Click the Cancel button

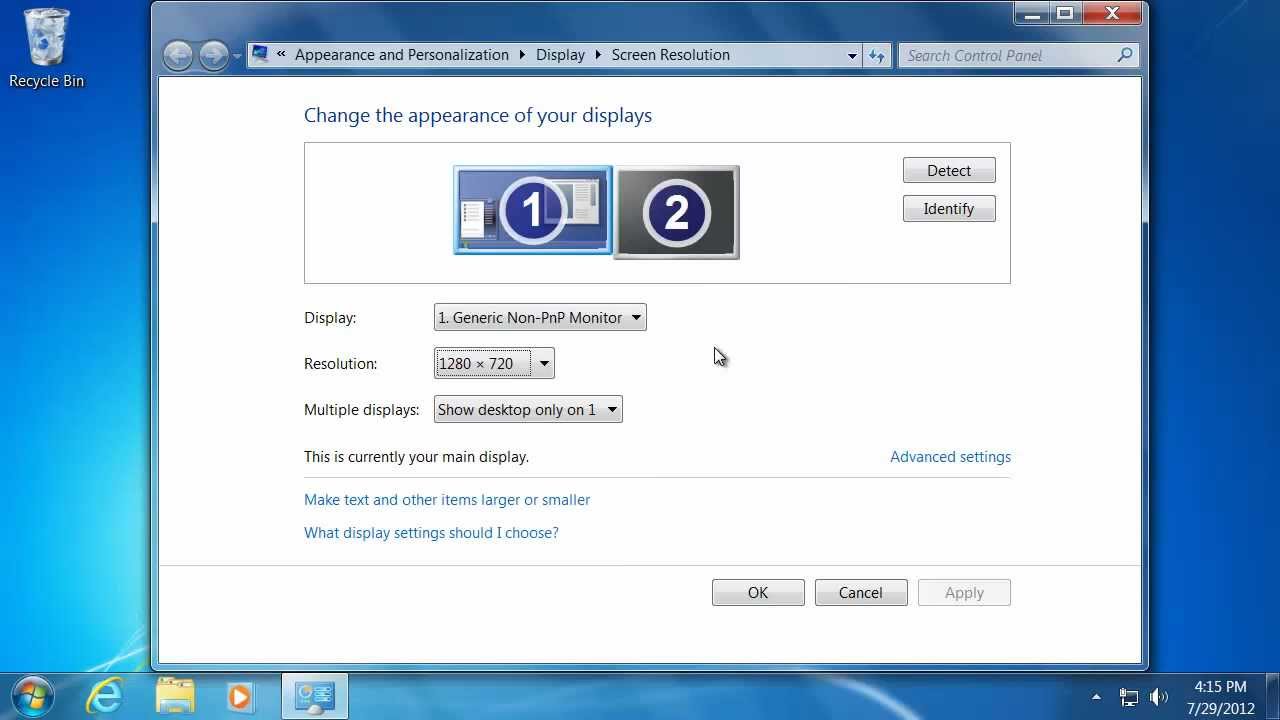[x=861, y=592]
